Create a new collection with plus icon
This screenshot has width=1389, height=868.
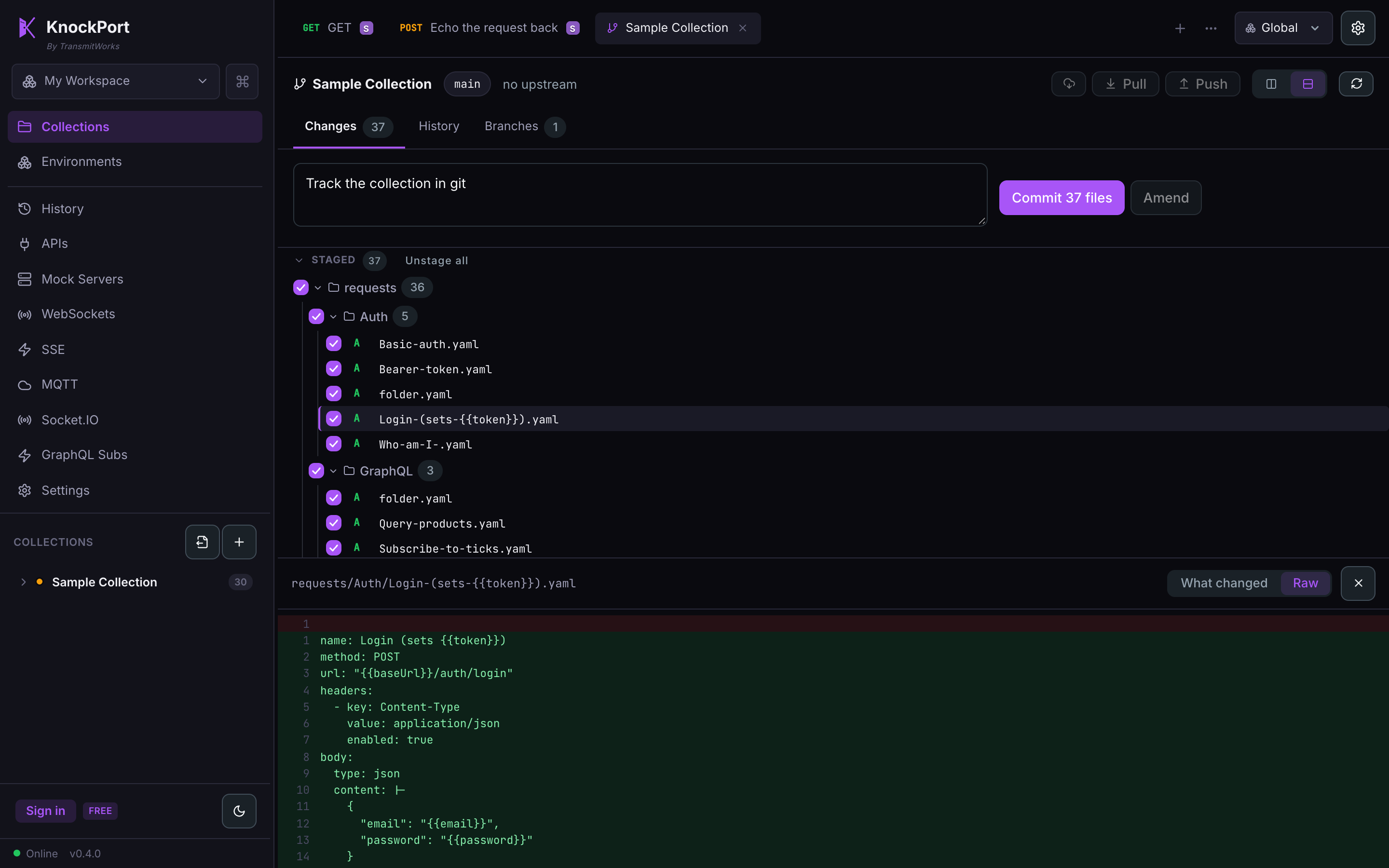point(239,542)
